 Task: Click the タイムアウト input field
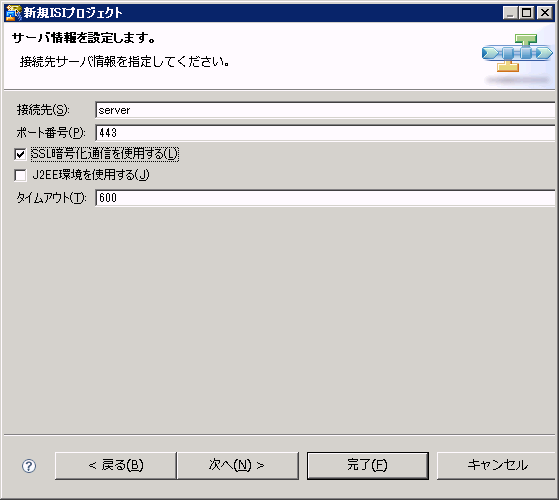coord(325,198)
